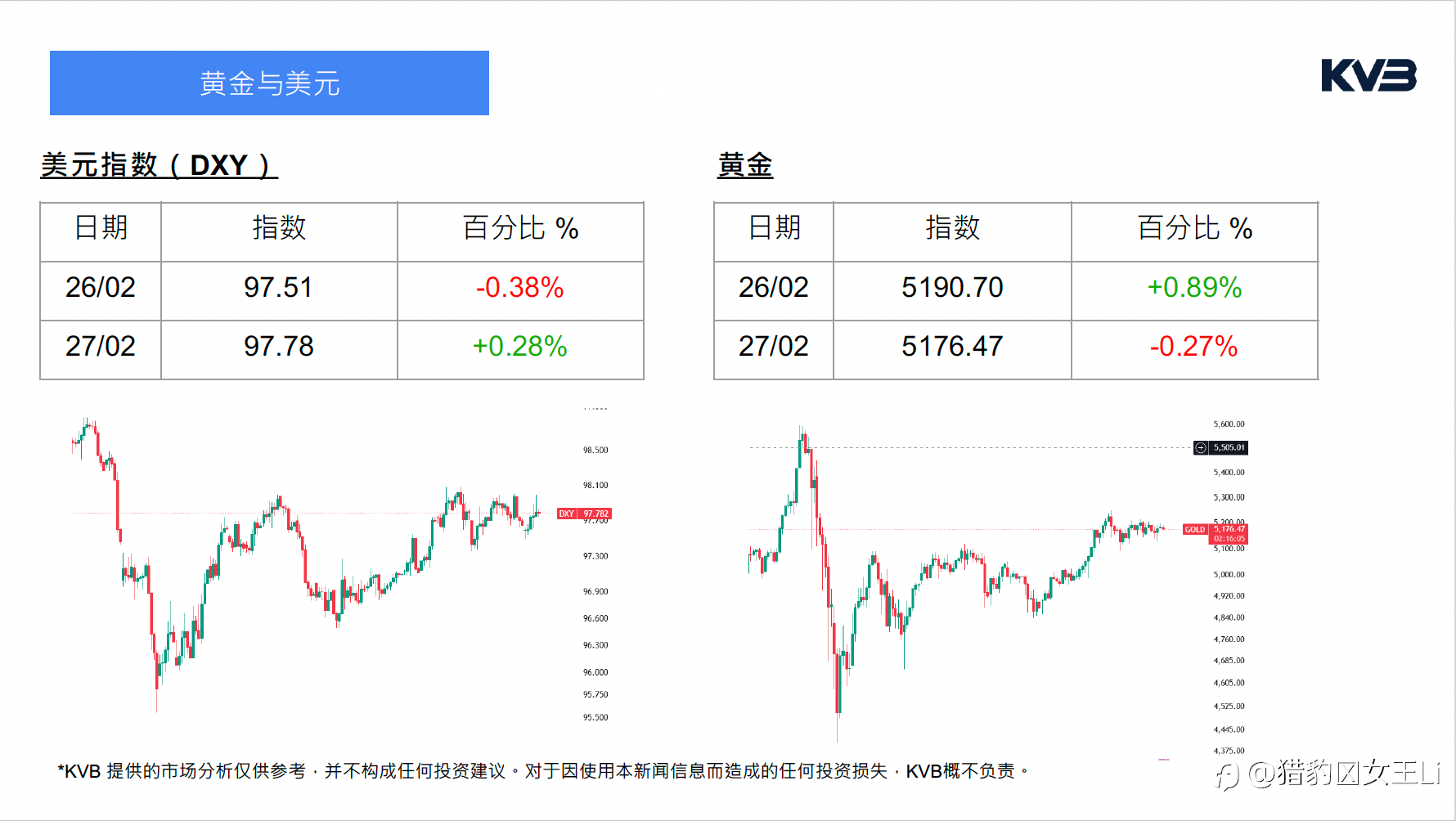Click the 98.500 label on DXY price axis

[595, 451]
